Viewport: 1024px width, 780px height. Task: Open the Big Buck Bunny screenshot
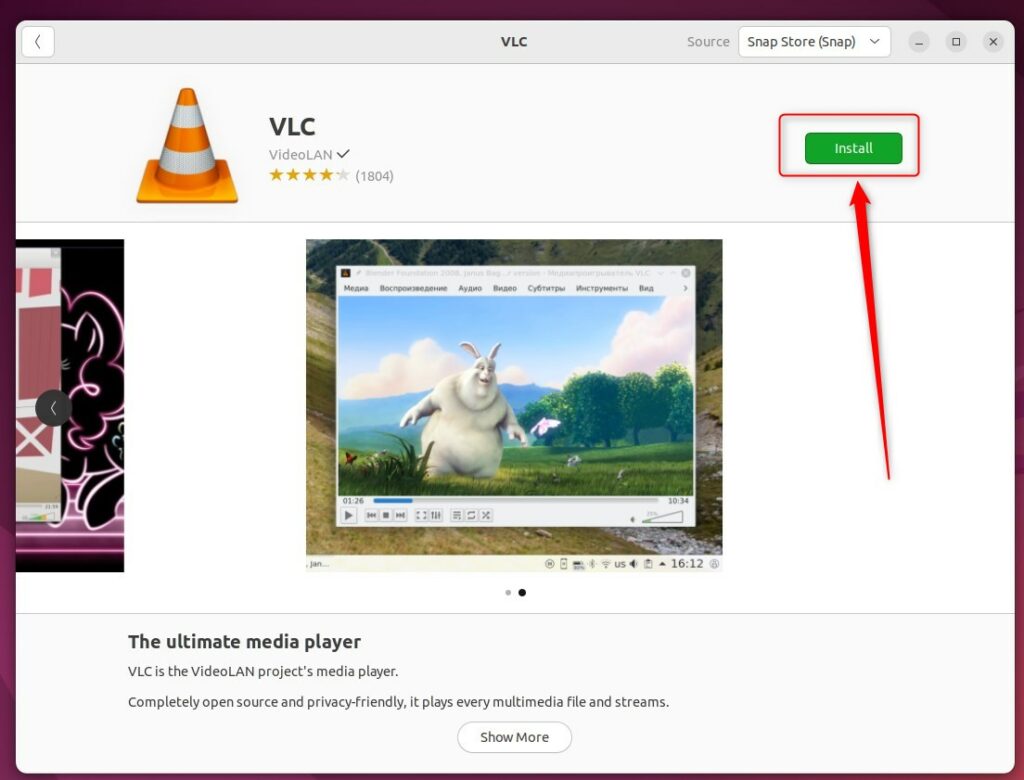point(514,406)
